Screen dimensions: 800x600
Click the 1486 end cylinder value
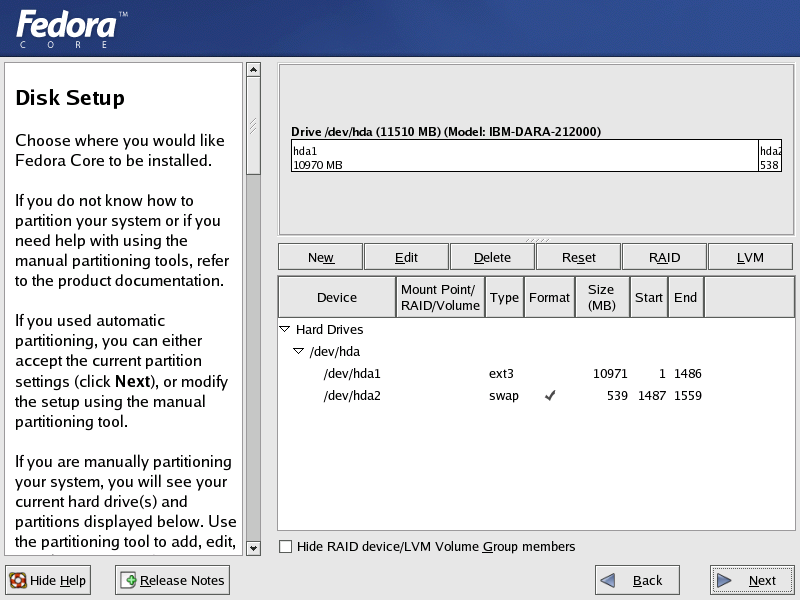688,373
